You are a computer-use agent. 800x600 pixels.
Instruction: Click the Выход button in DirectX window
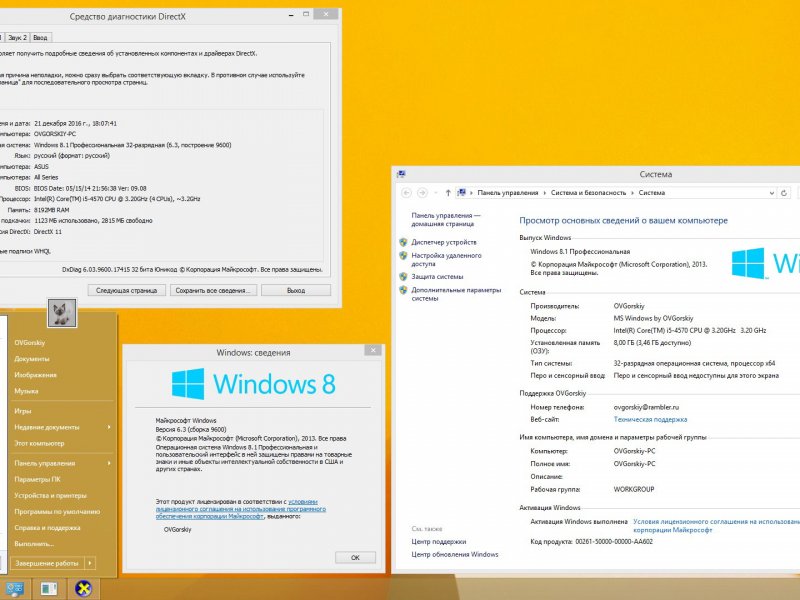click(x=296, y=290)
